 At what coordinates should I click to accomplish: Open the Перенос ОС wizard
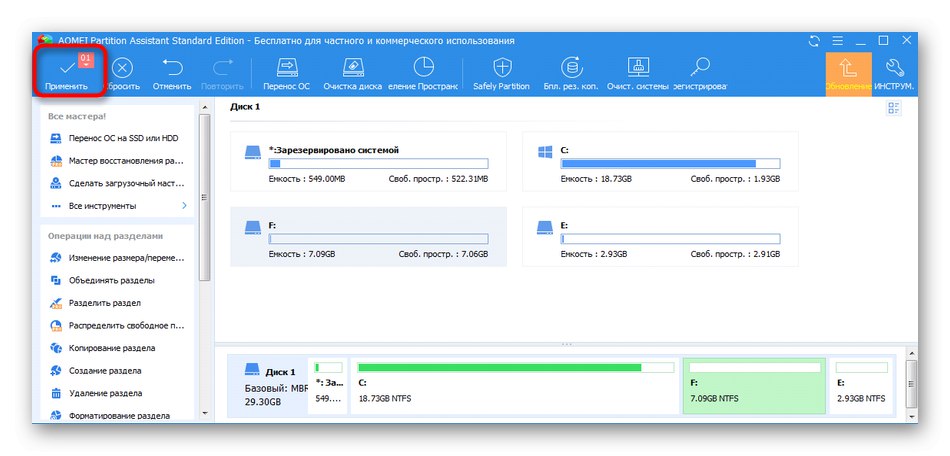(x=287, y=73)
